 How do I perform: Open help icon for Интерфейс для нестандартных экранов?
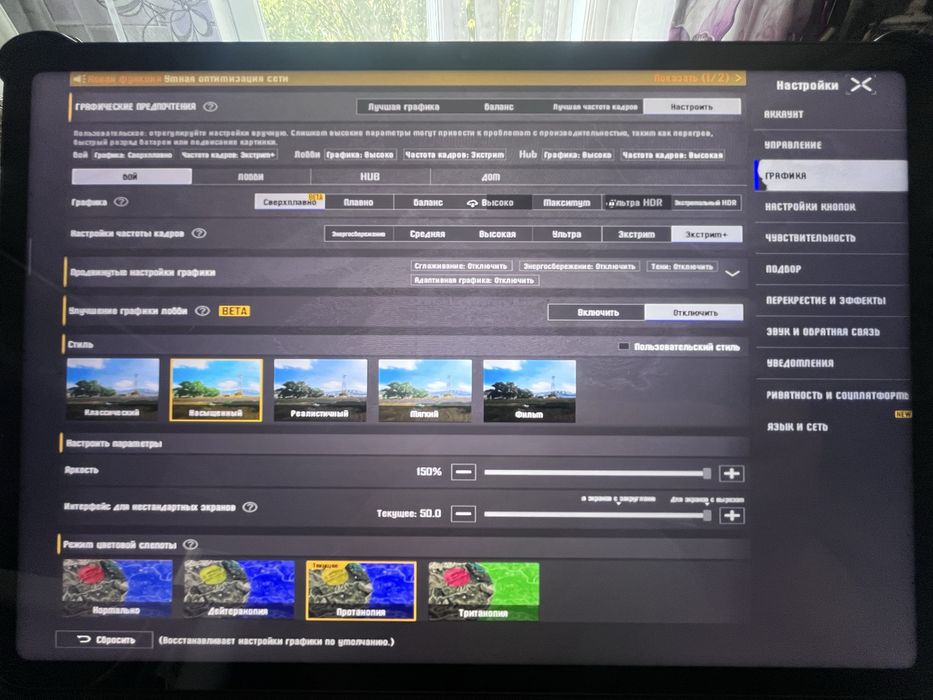click(x=250, y=507)
